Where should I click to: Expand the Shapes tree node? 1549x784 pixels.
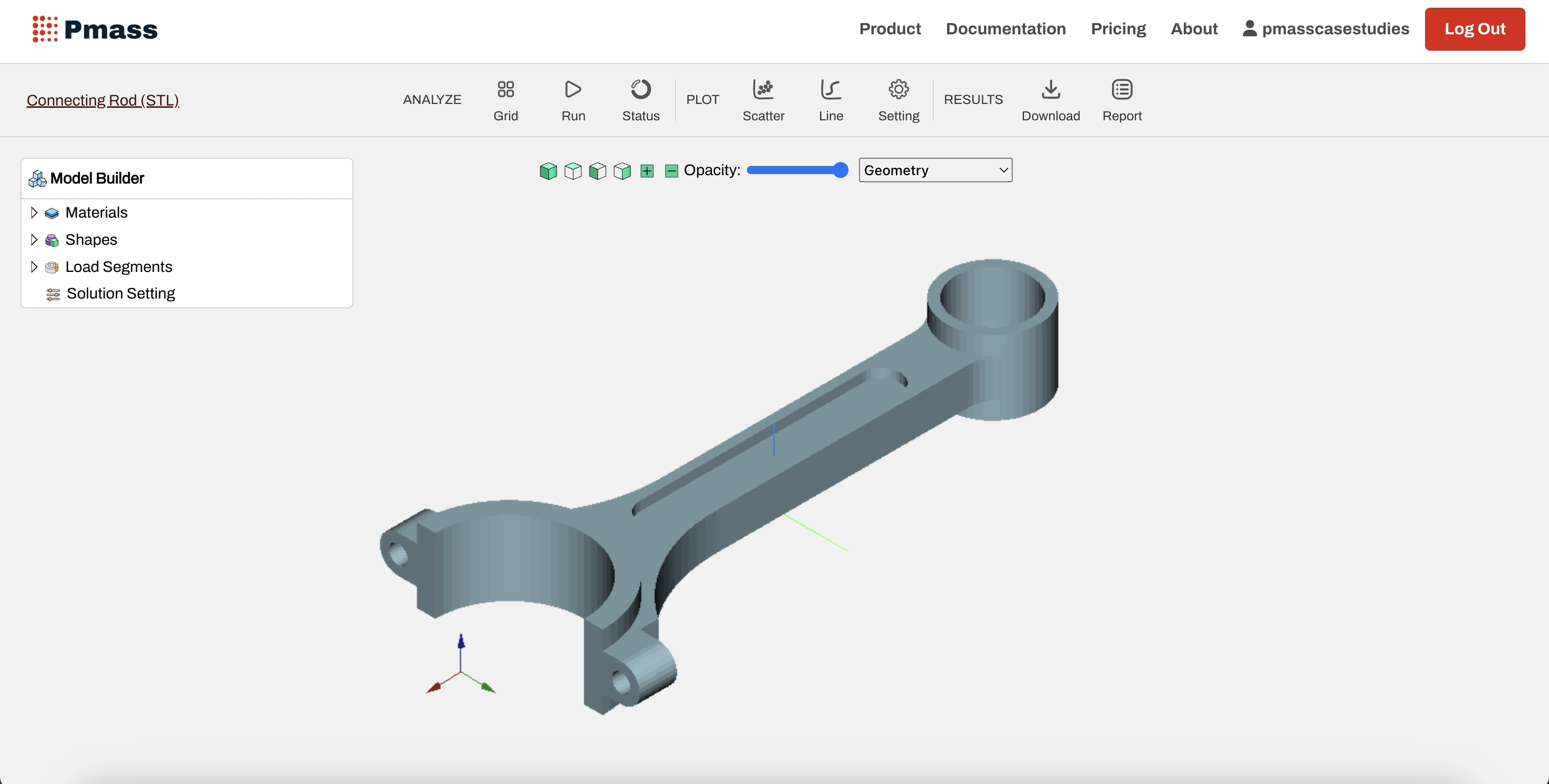point(34,239)
